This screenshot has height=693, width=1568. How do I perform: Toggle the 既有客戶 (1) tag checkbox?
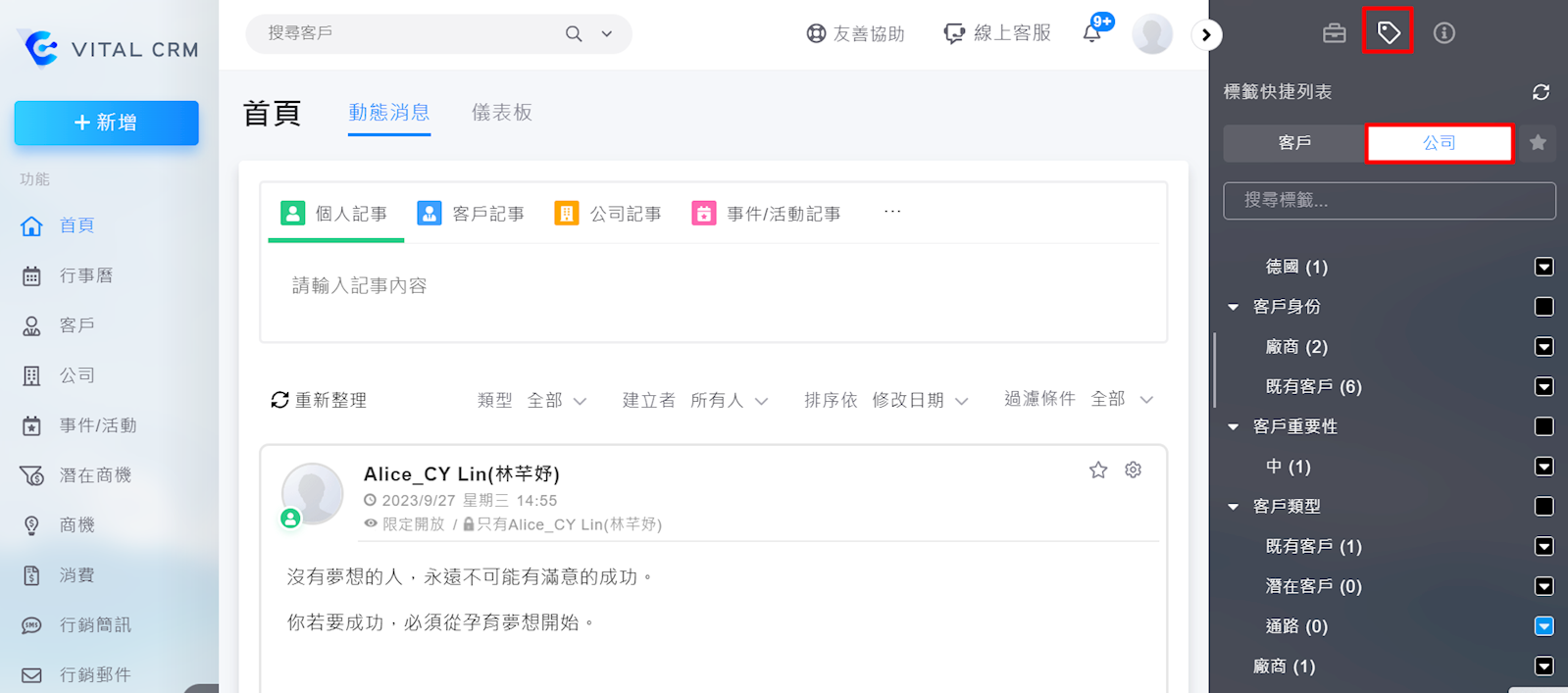[x=1544, y=546]
